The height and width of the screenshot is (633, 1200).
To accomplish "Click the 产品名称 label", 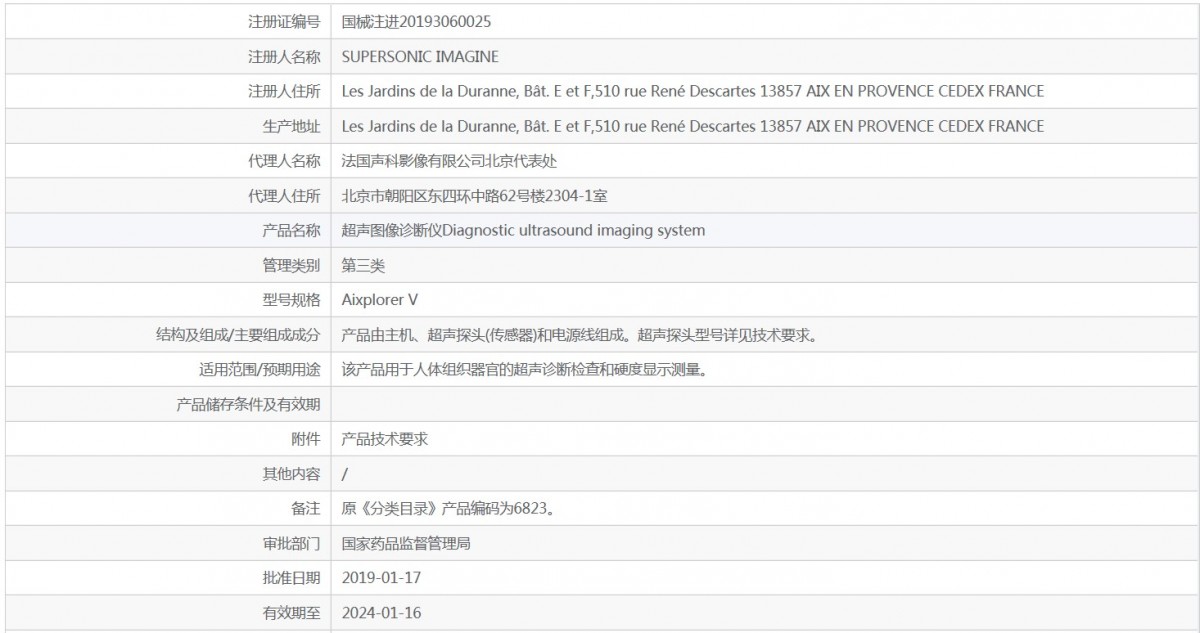I will tap(291, 230).
